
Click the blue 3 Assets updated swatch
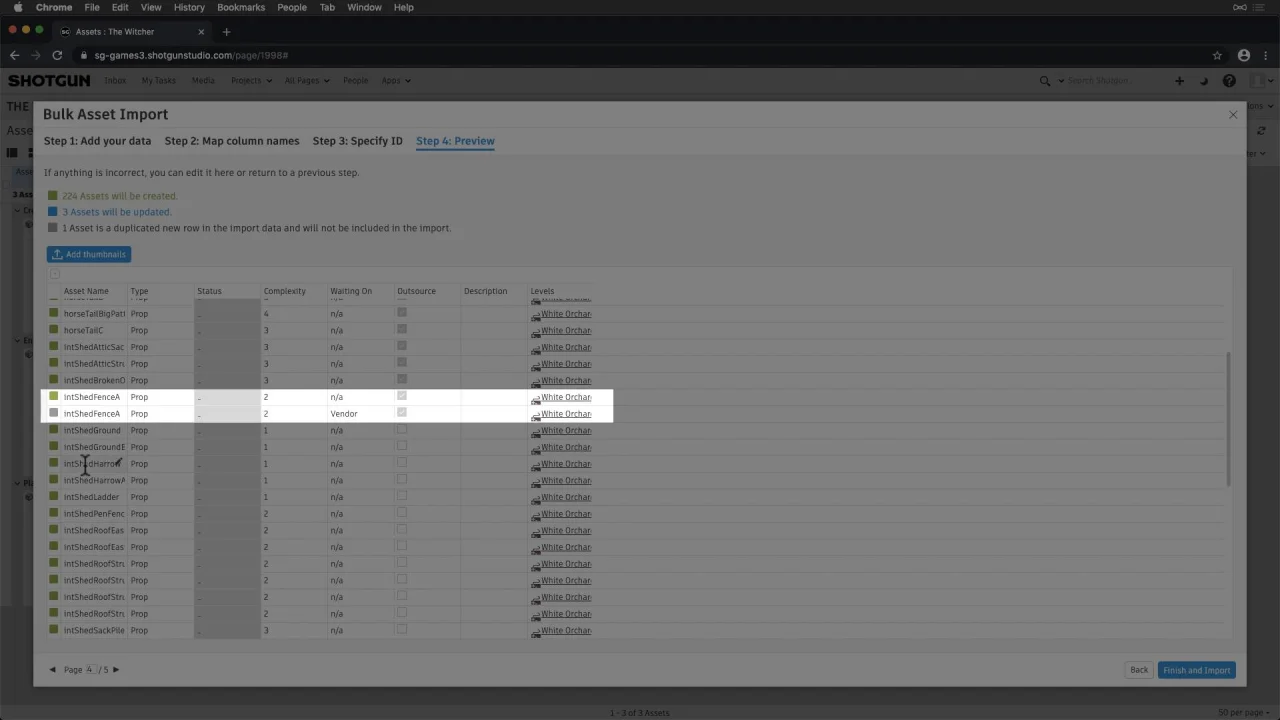[53, 212]
